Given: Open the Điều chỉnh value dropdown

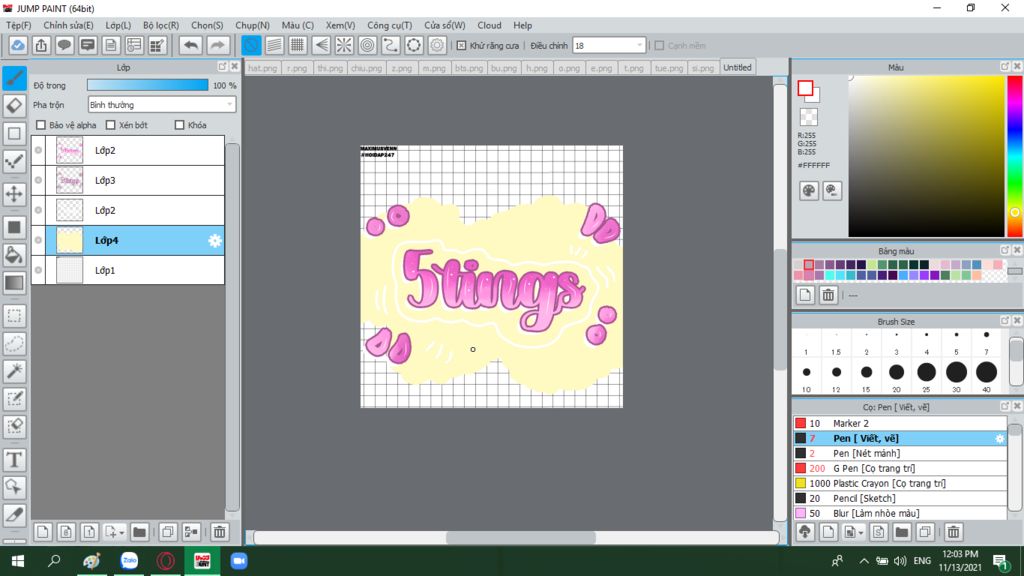Looking at the screenshot, I should 609,46.
